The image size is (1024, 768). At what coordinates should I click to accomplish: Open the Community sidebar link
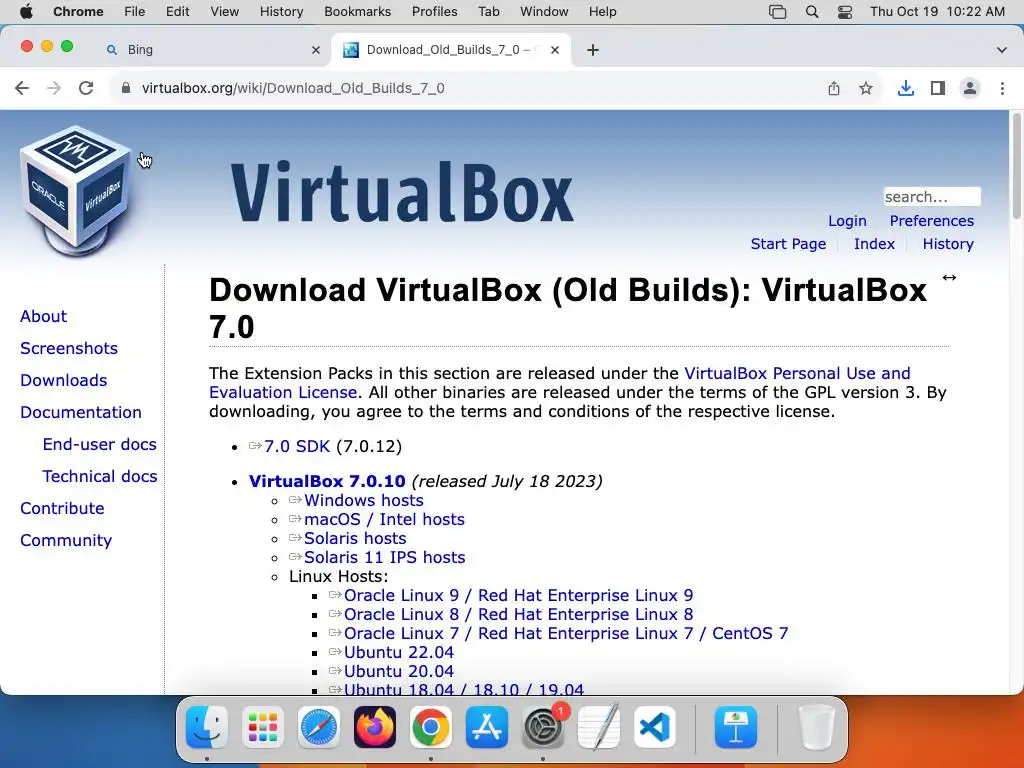[x=66, y=540]
